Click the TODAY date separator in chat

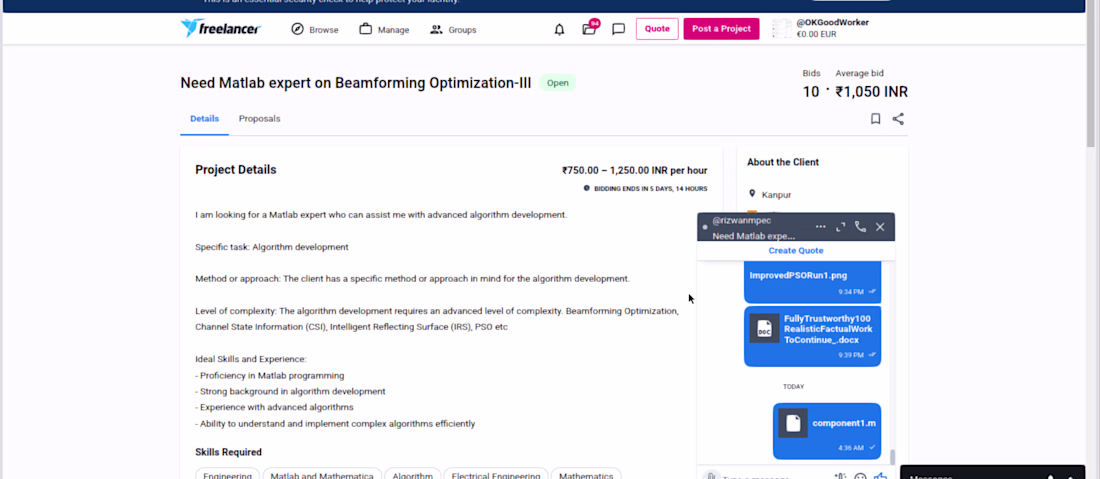793,386
